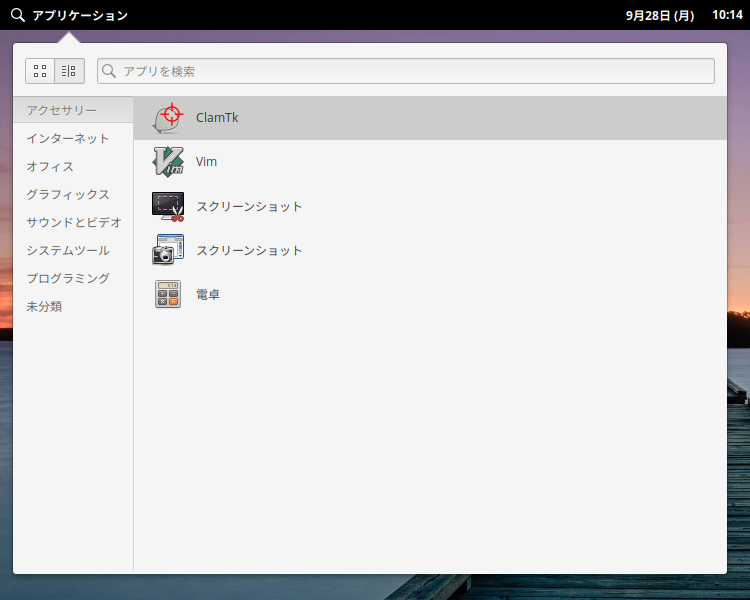Click the panel search magnifier icon
The image size is (750, 600).
18,15
